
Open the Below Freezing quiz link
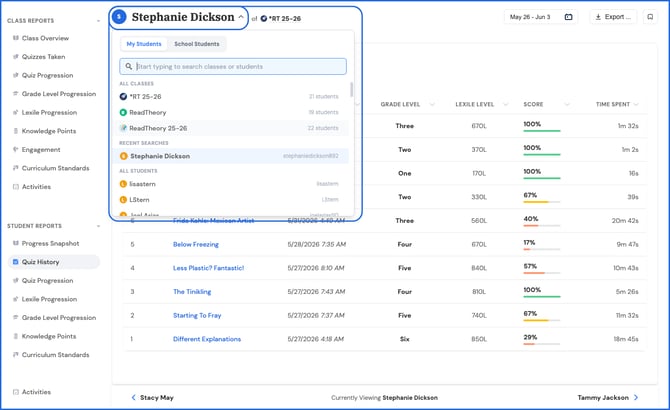coord(196,244)
